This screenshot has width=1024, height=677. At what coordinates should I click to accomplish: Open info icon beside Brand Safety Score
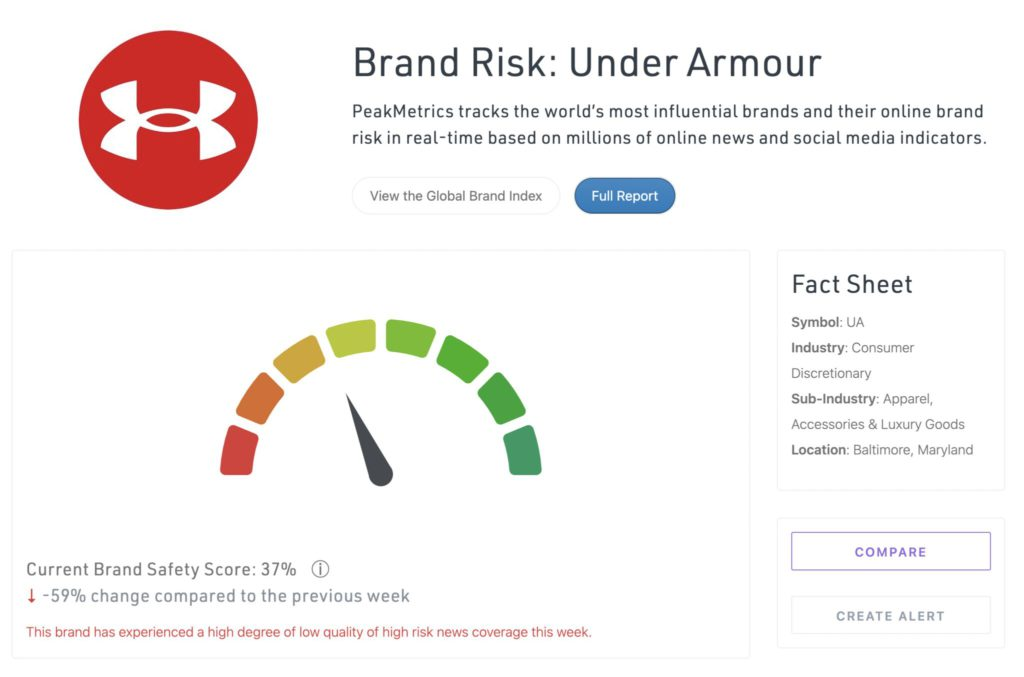(320, 569)
